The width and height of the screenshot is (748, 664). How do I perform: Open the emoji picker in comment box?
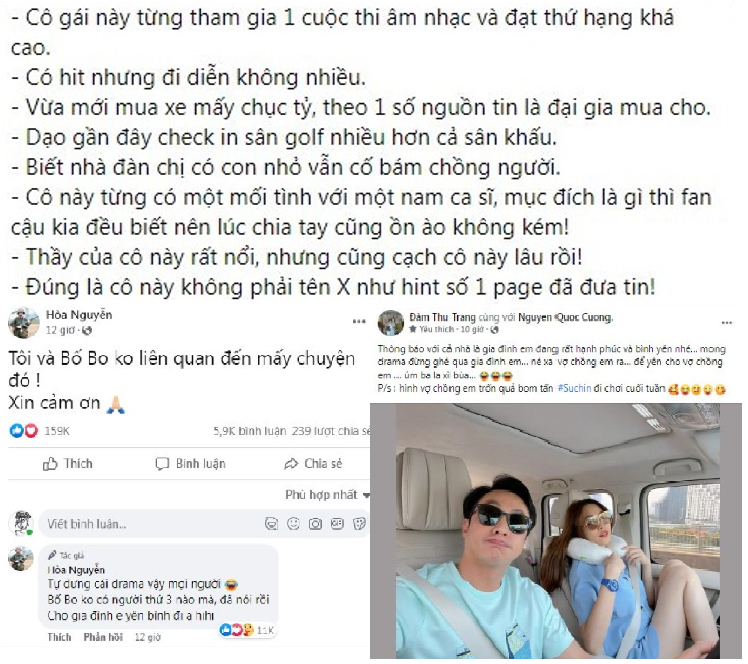point(293,524)
